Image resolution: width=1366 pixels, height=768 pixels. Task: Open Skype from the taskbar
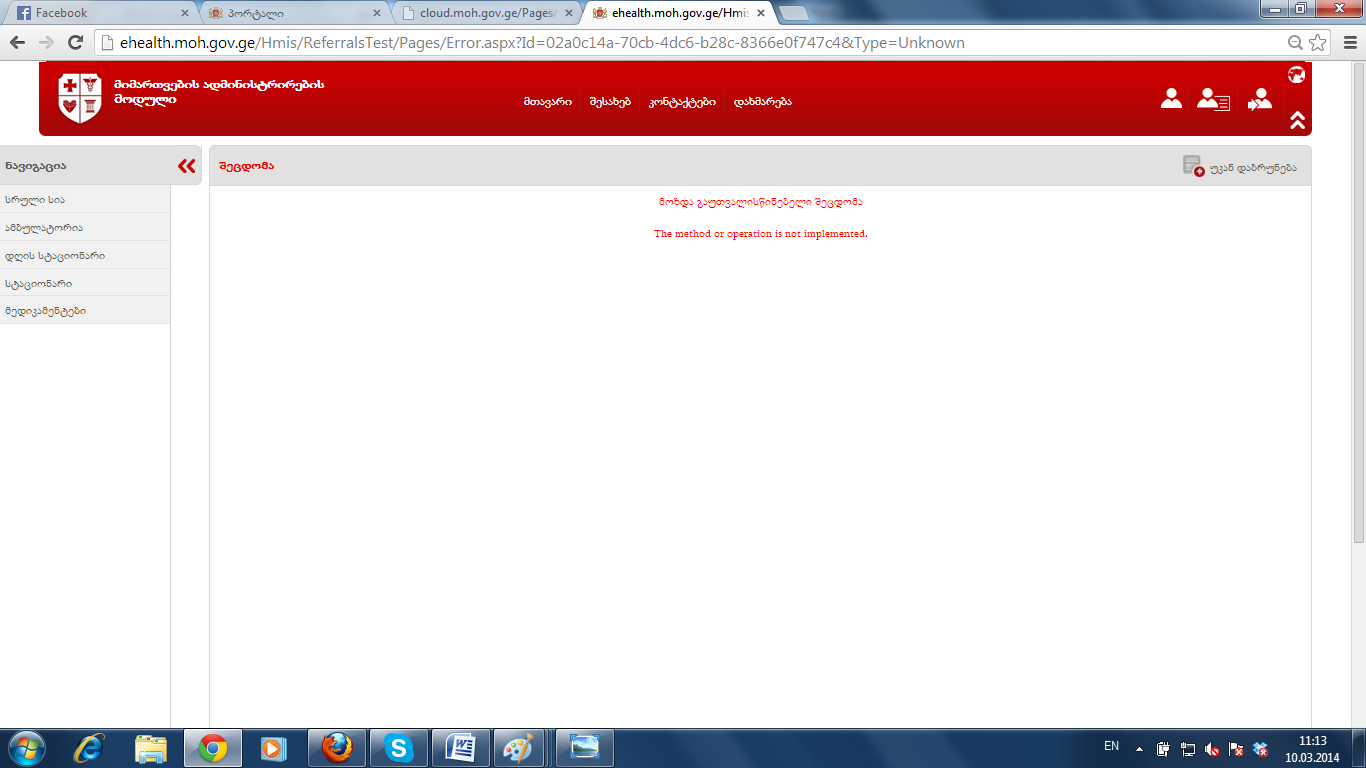[x=398, y=748]
